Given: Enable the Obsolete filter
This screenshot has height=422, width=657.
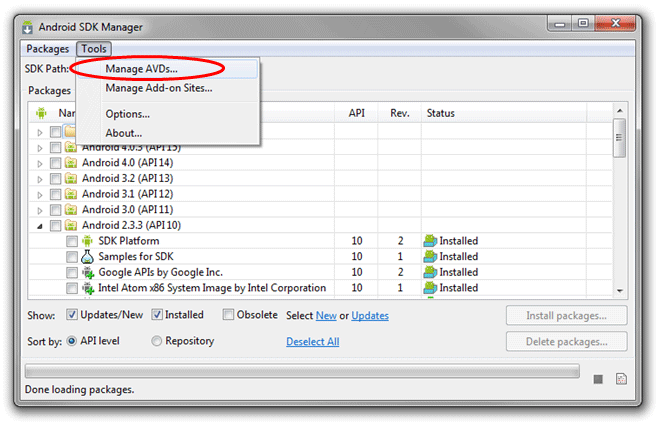Looking at the screenshot, I should pos(228,315).
